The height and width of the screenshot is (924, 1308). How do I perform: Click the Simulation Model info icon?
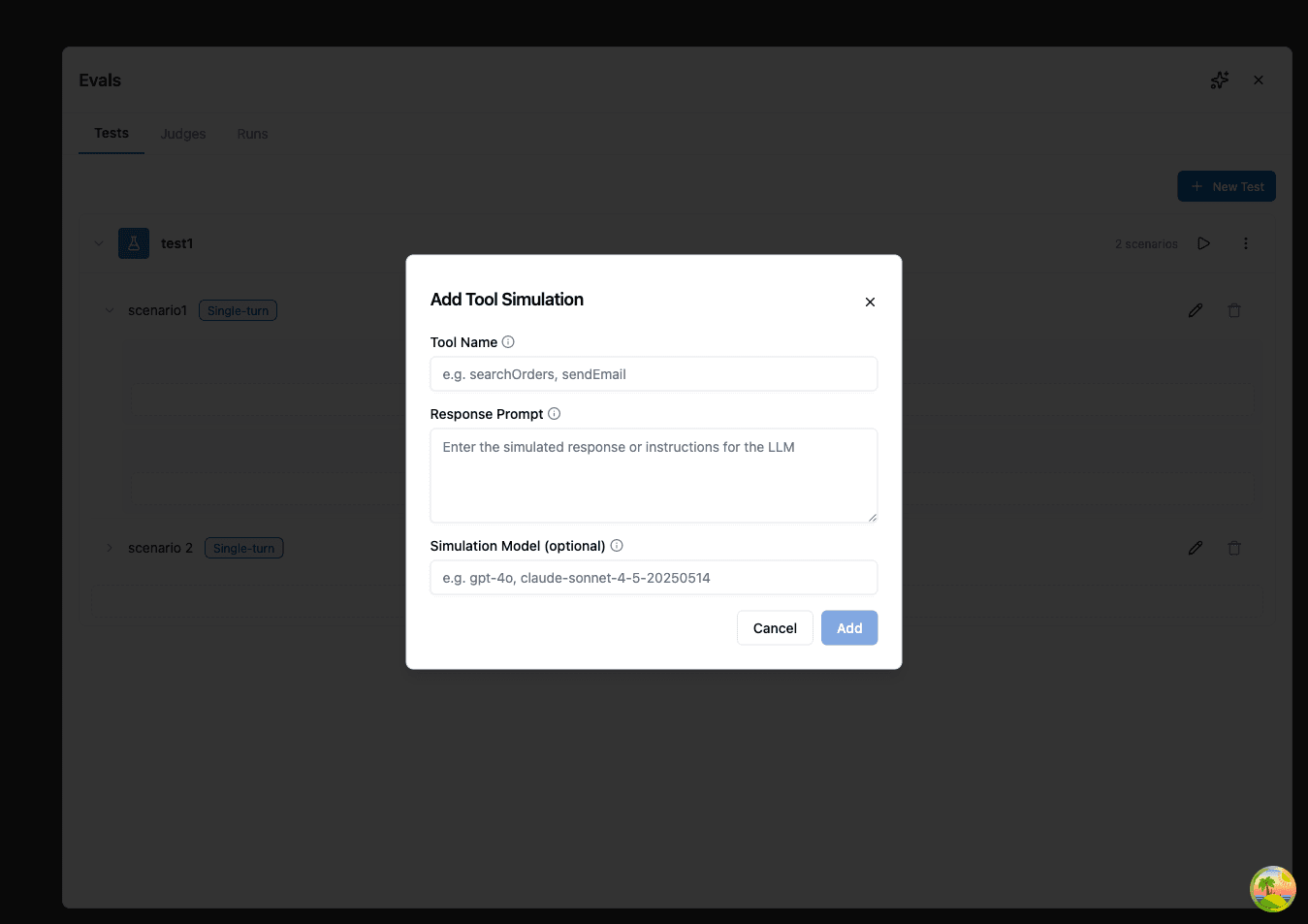click(x=617, y=545)
